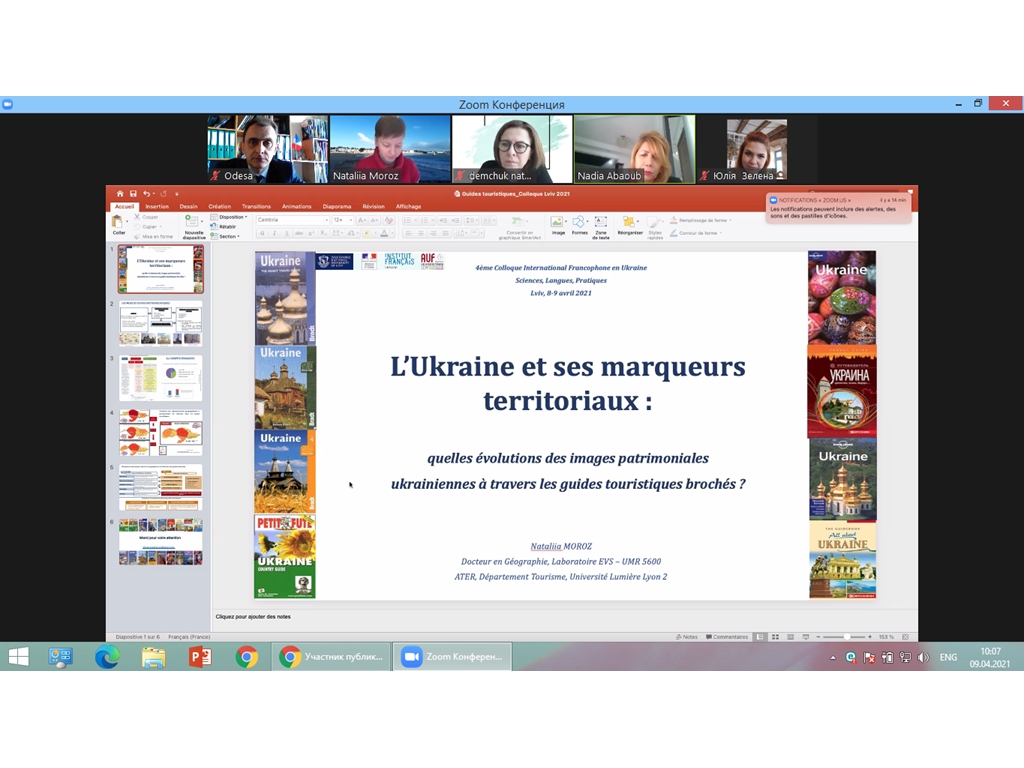Toggle subscript x₂ button
Image resolution: width=1024 pixels, height=768 pixels.
click(324, 233)
